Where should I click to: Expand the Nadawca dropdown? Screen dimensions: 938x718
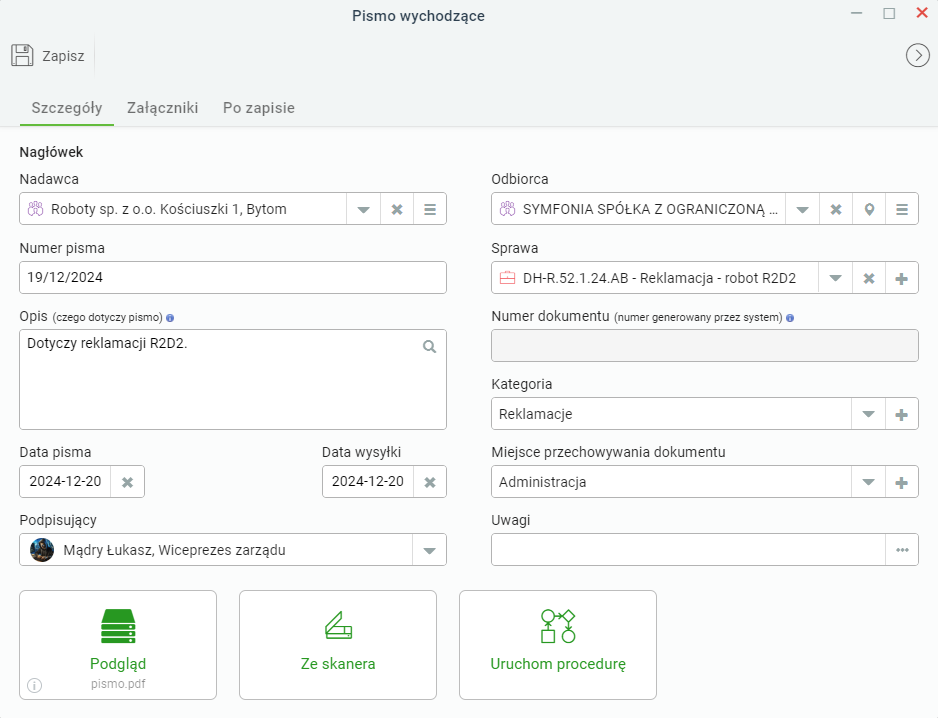click(x=363, y=209)
